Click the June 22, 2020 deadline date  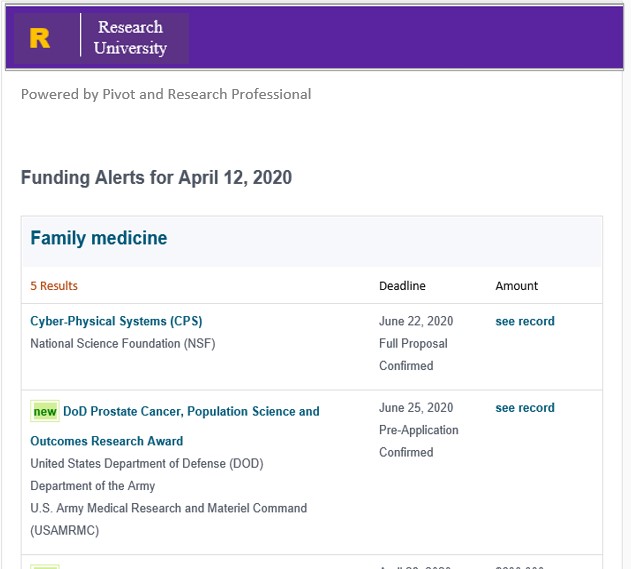[x=416, y=321]
